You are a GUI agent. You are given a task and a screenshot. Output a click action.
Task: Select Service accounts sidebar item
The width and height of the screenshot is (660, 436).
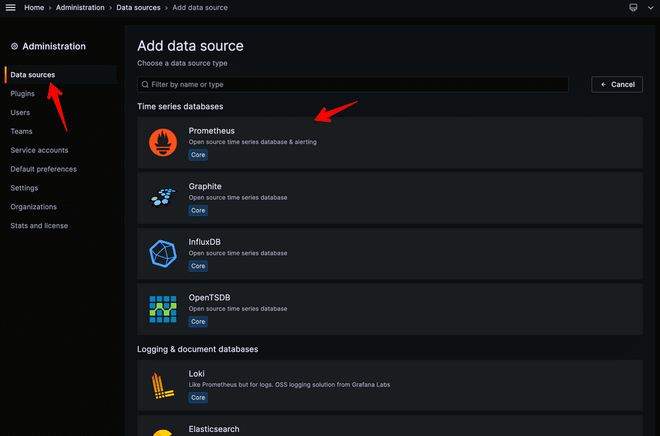[x=39, y=150]
